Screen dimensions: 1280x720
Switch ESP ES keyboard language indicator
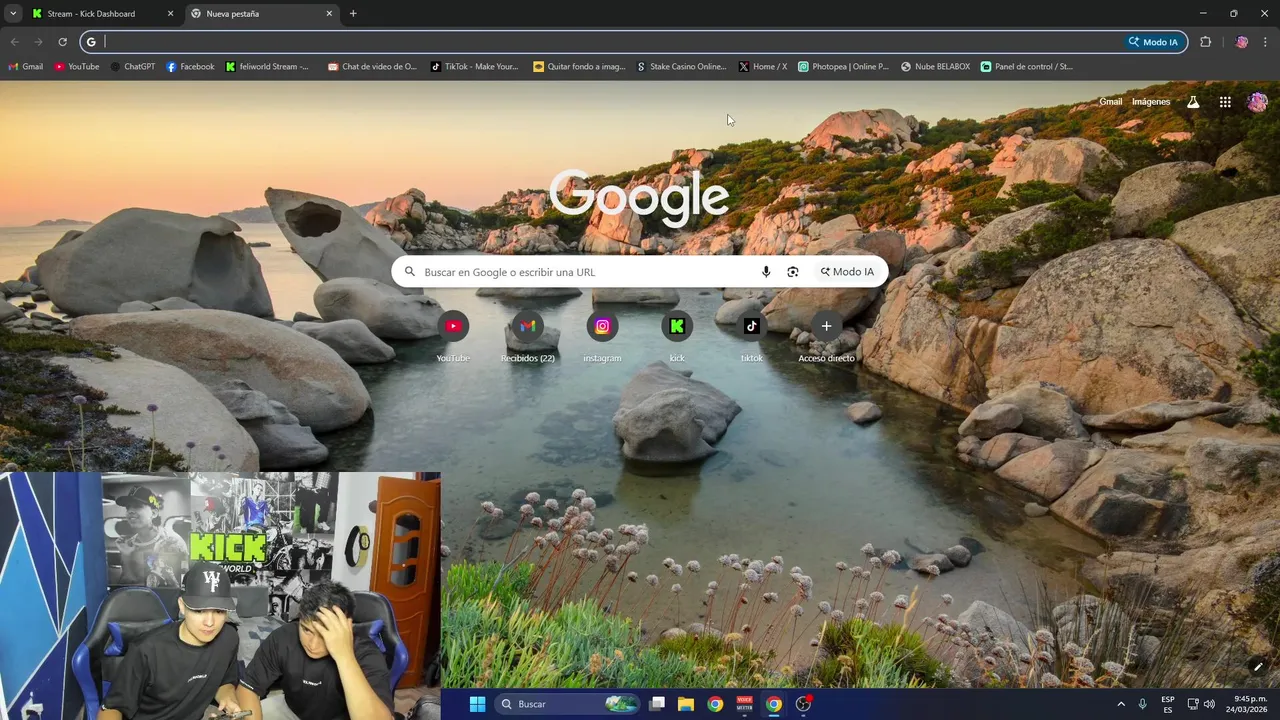pyautogui.click(x=1168, y=704)
